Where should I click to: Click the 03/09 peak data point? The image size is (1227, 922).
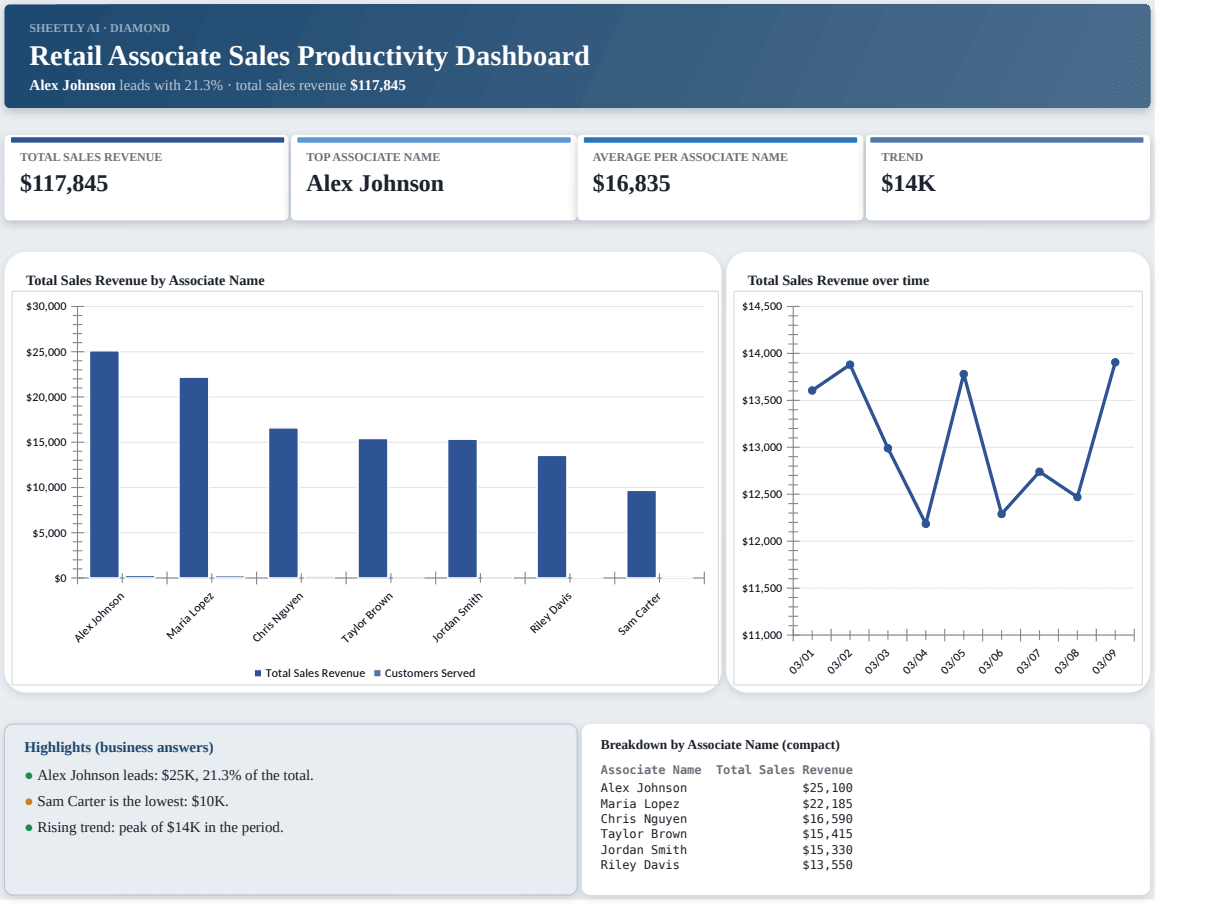(1115, 362)
